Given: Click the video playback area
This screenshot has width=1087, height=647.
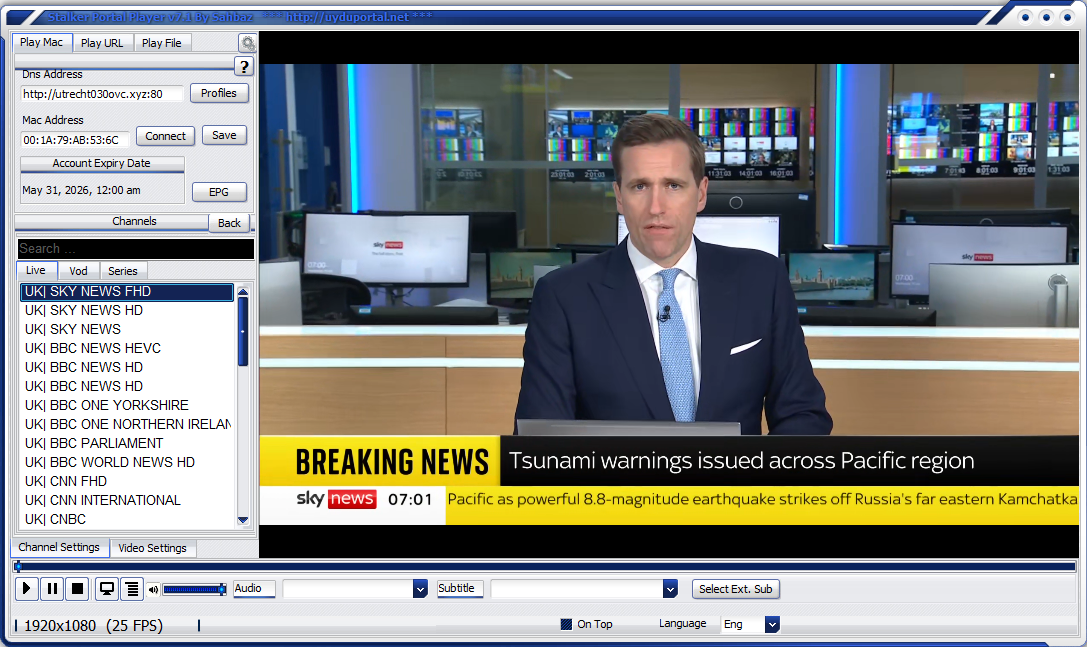Looking at the screenshot, I should [x=669, y=294].
